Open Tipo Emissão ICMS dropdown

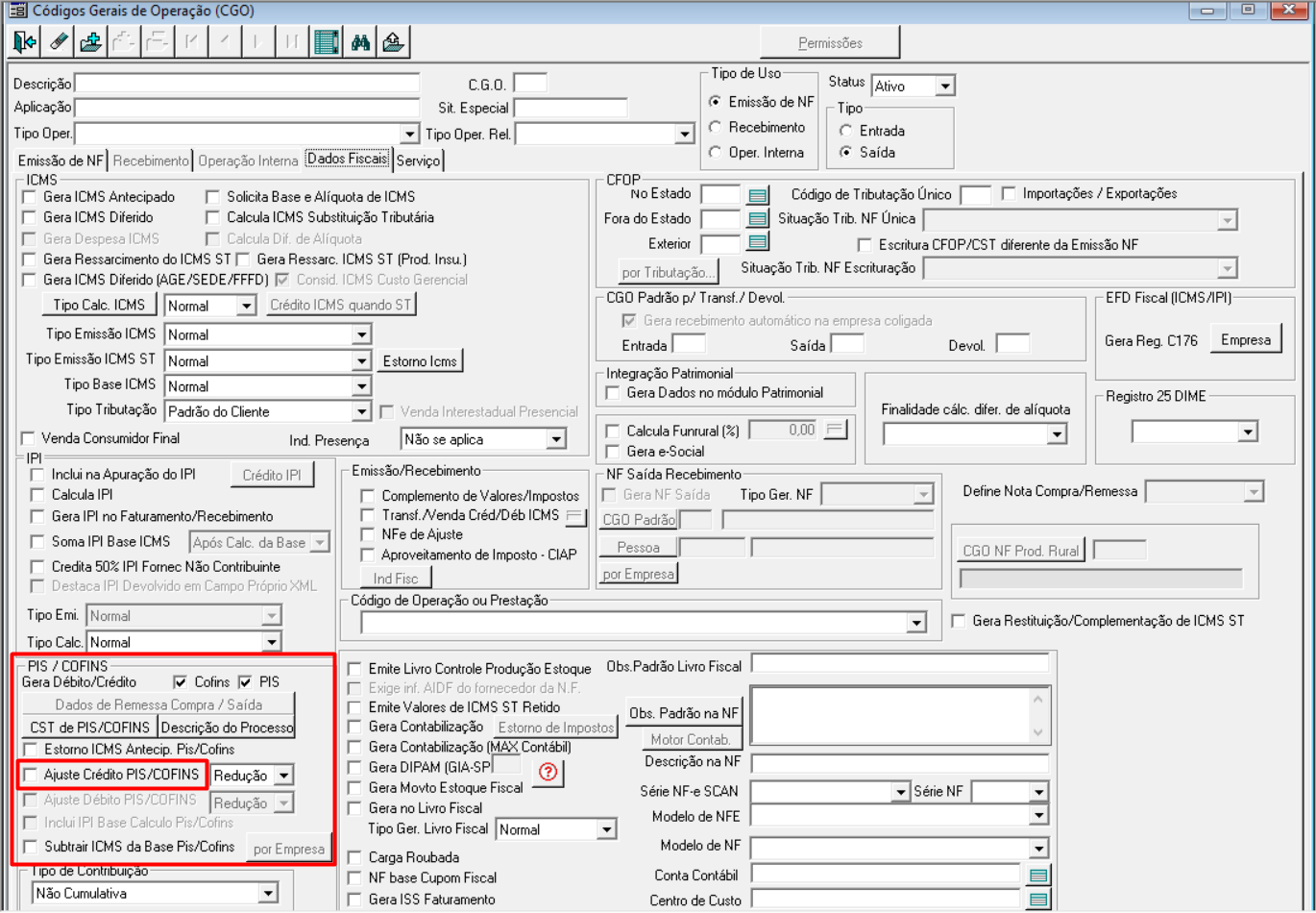pyautogui.click(x=361, y=335)
